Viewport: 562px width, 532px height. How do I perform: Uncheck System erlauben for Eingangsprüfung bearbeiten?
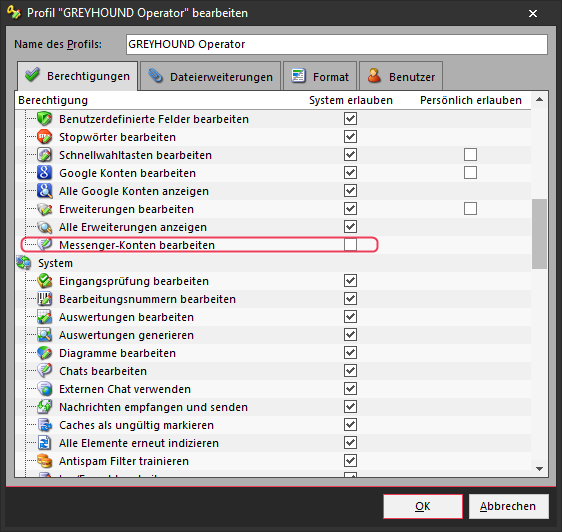pos(350,281)
